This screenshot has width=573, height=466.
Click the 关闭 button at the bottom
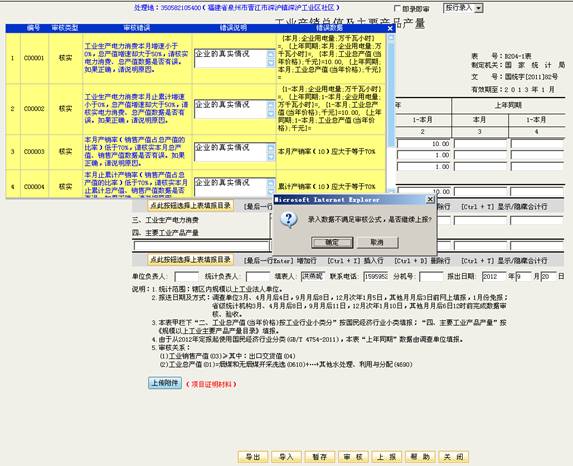point(454,457)
